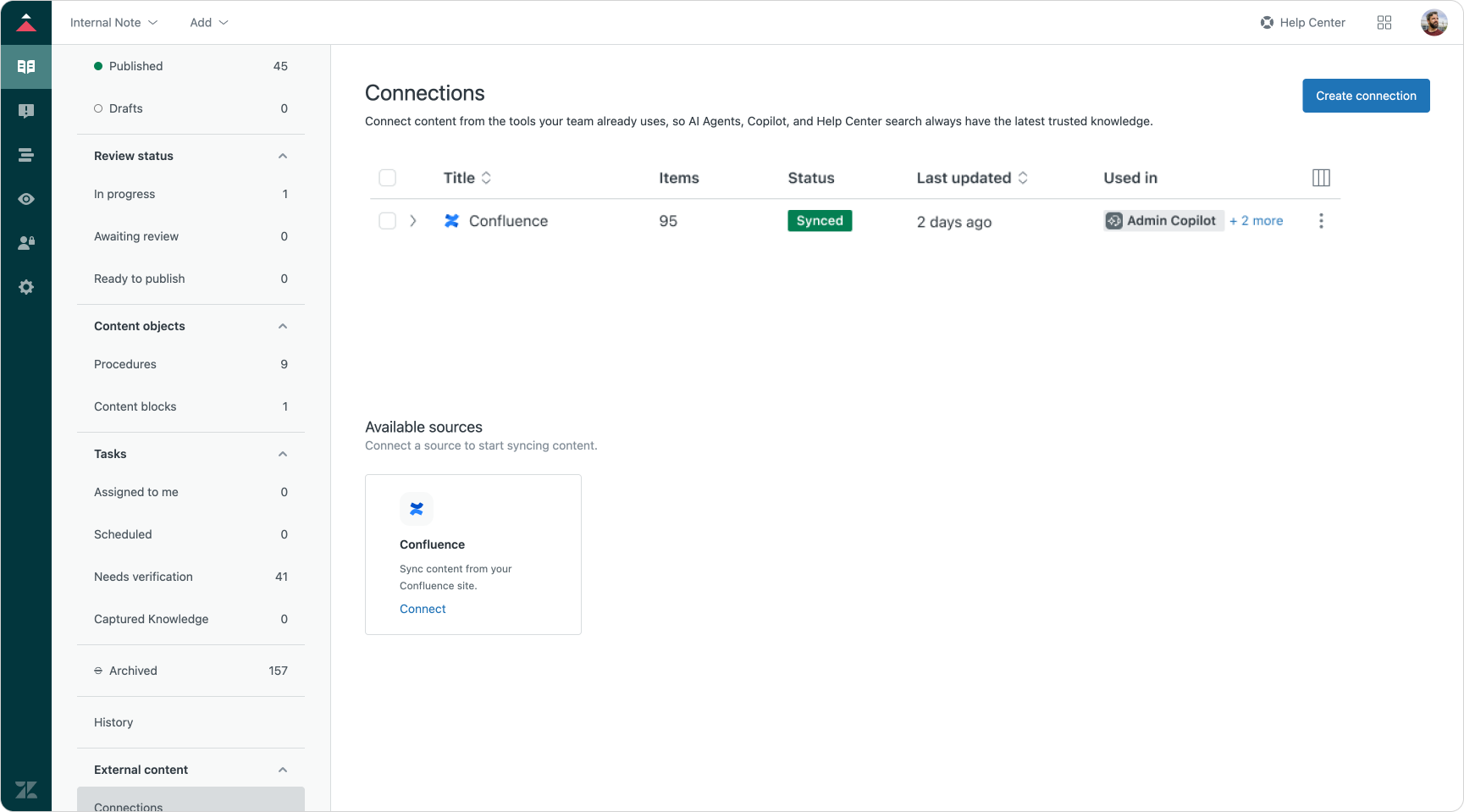Open the user profile avatar
This screenshot has height=812, width=1464.
[1434, 23]
